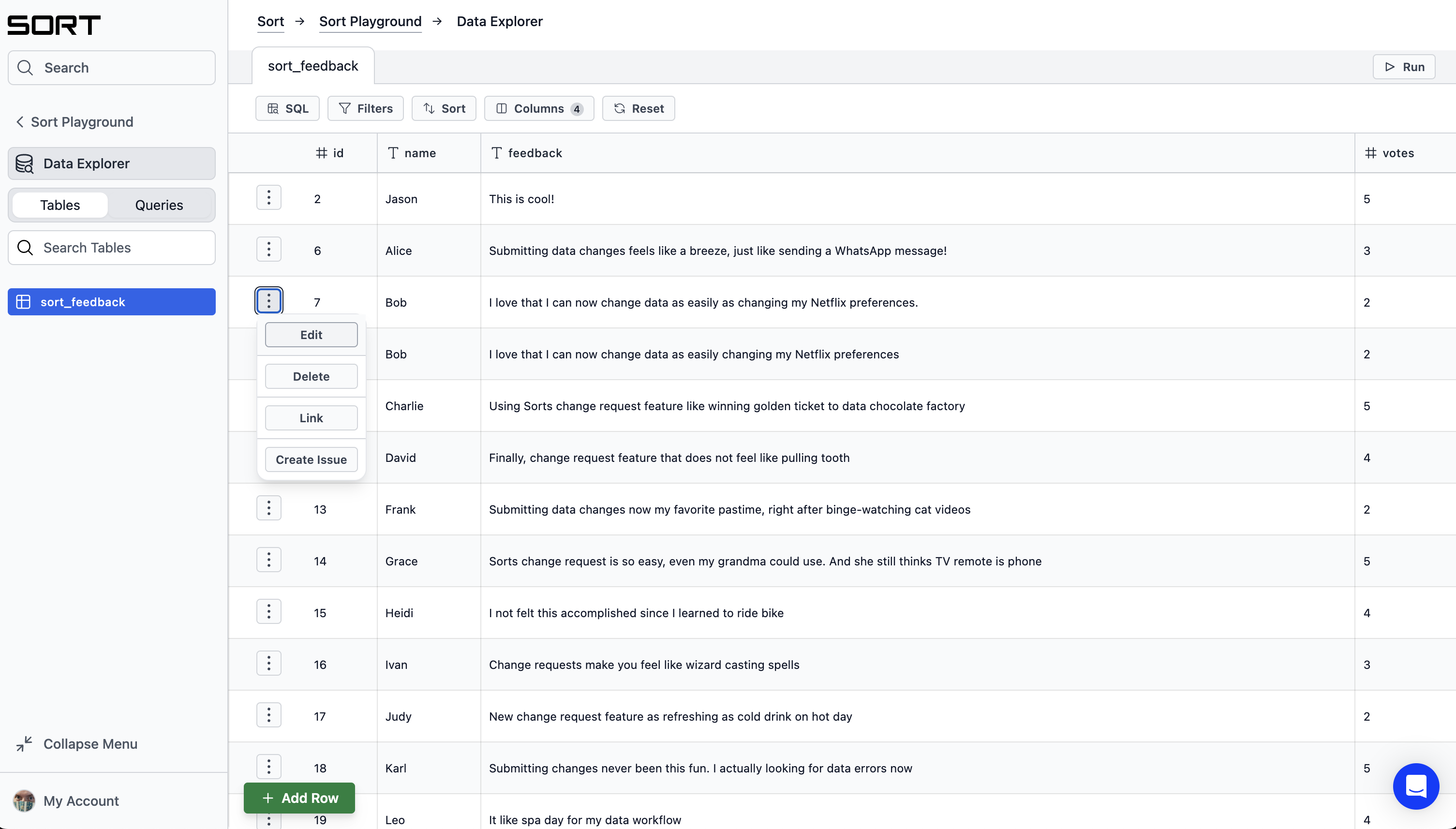This screenshot has height=829, width=1456.
Task: Select the Tables toggle tab
Action: tap(60, 205)
